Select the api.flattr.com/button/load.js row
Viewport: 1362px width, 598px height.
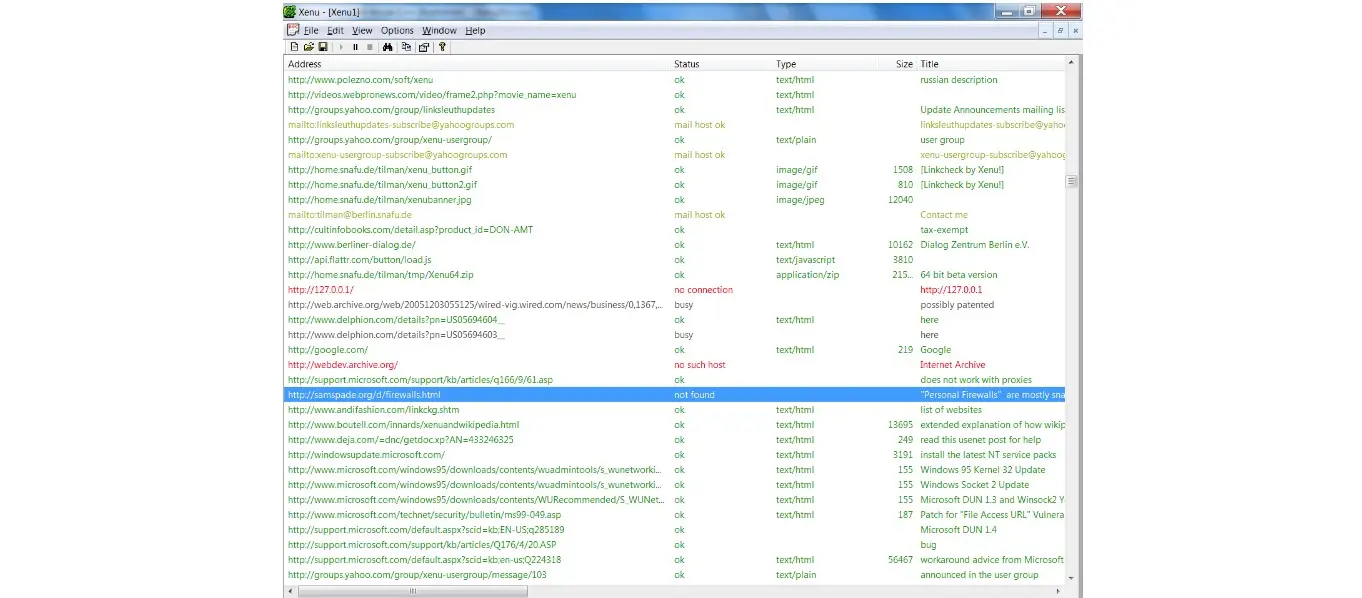point(674,260)
